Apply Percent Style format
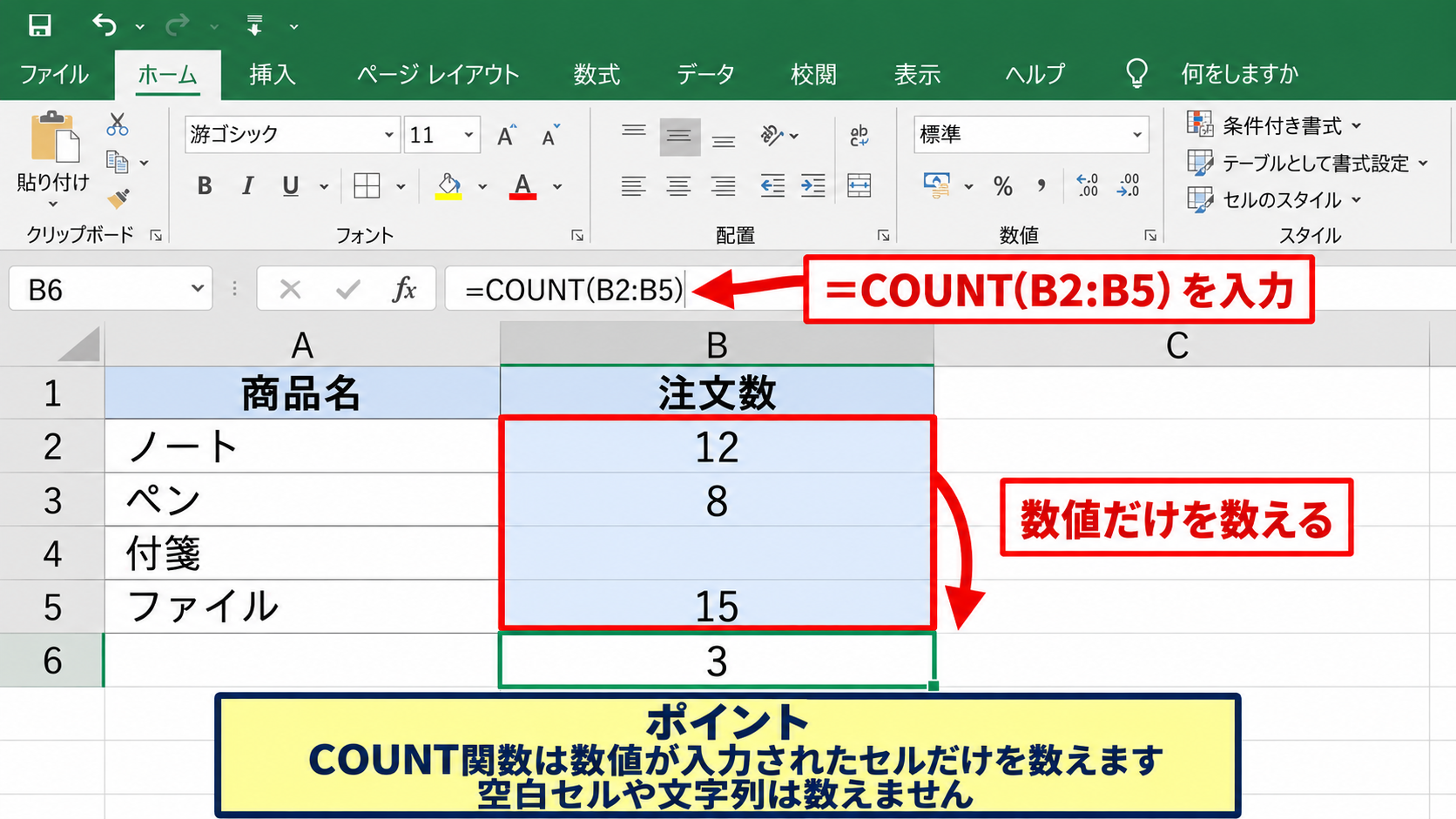Image resolution: width=1456 pixels, height=819 pixels. [1003, 185]
